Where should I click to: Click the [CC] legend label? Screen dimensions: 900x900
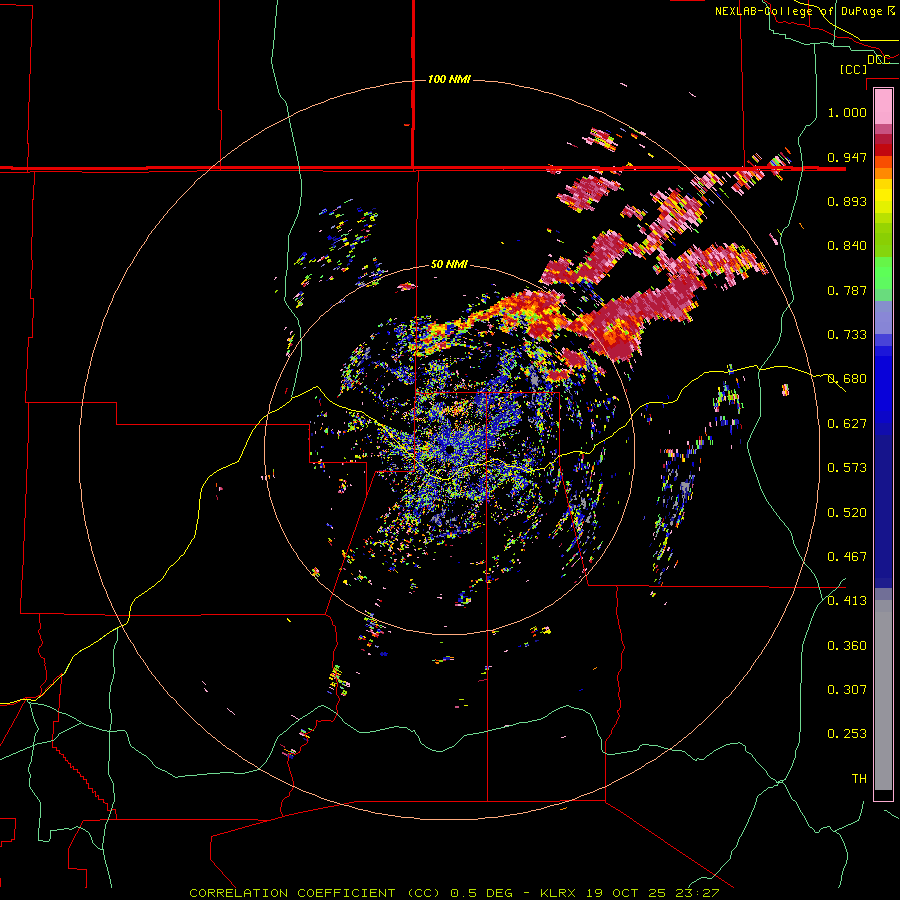(x=854, y=69)
